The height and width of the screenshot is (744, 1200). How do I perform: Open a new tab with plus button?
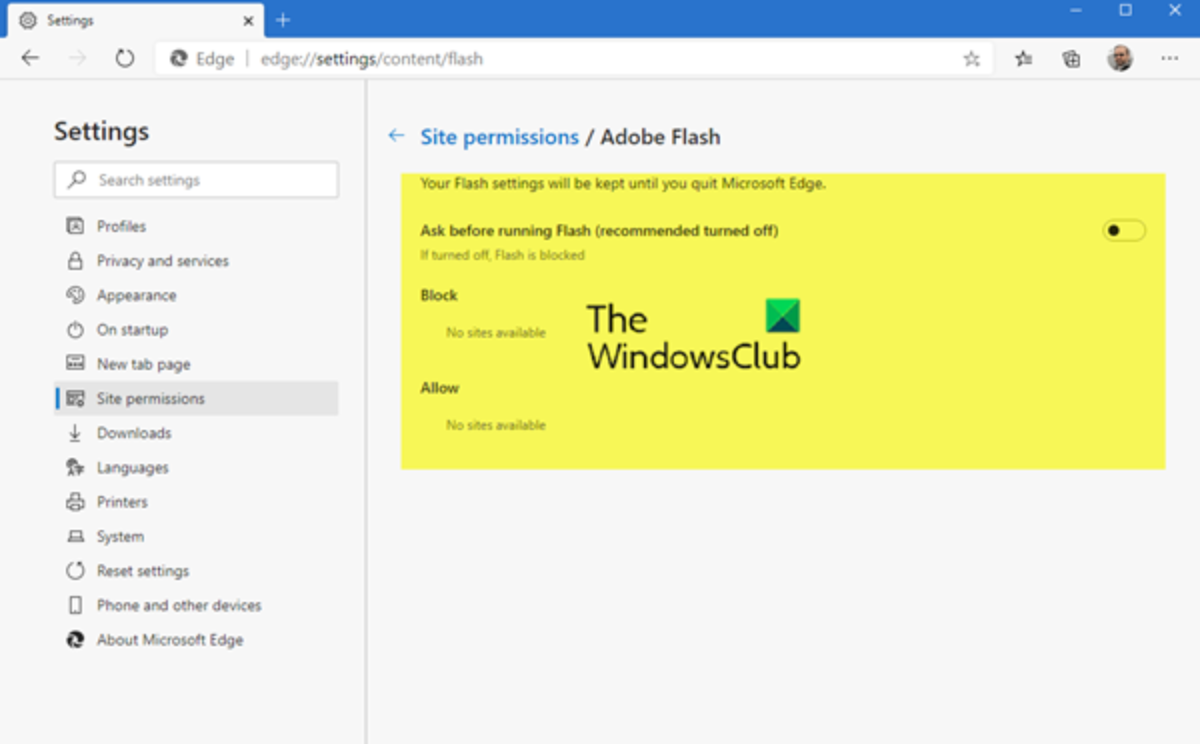[283, 20]
